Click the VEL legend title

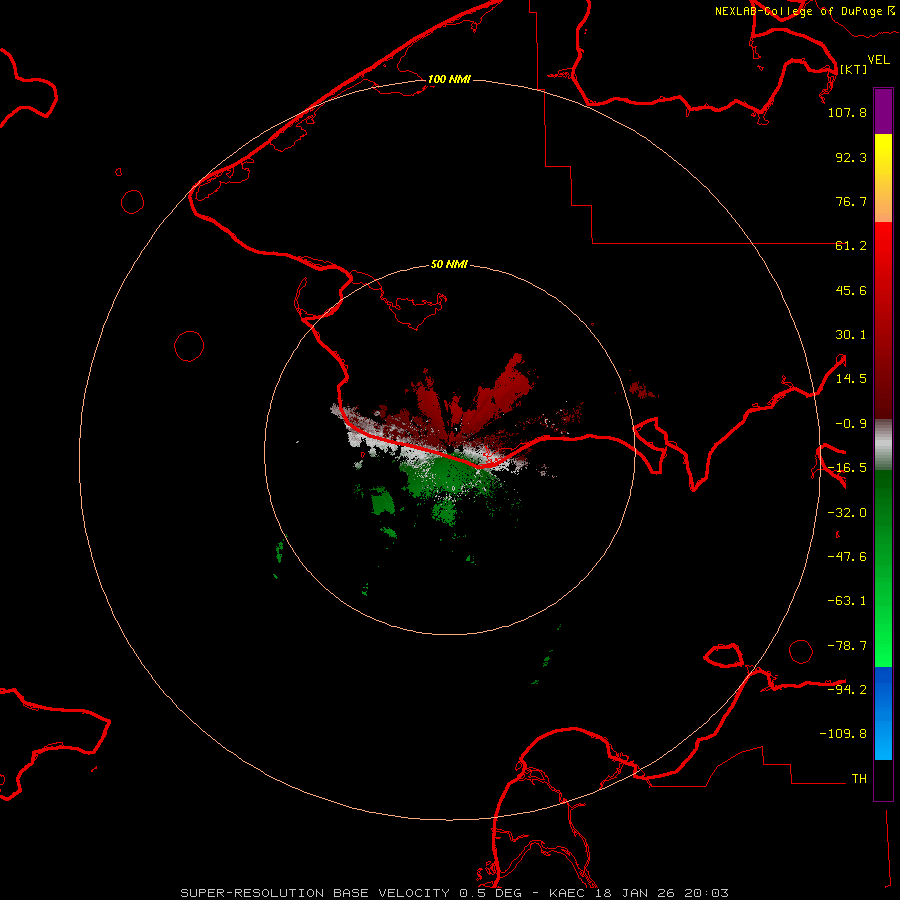pyautogui.click(x=878, y=59)
